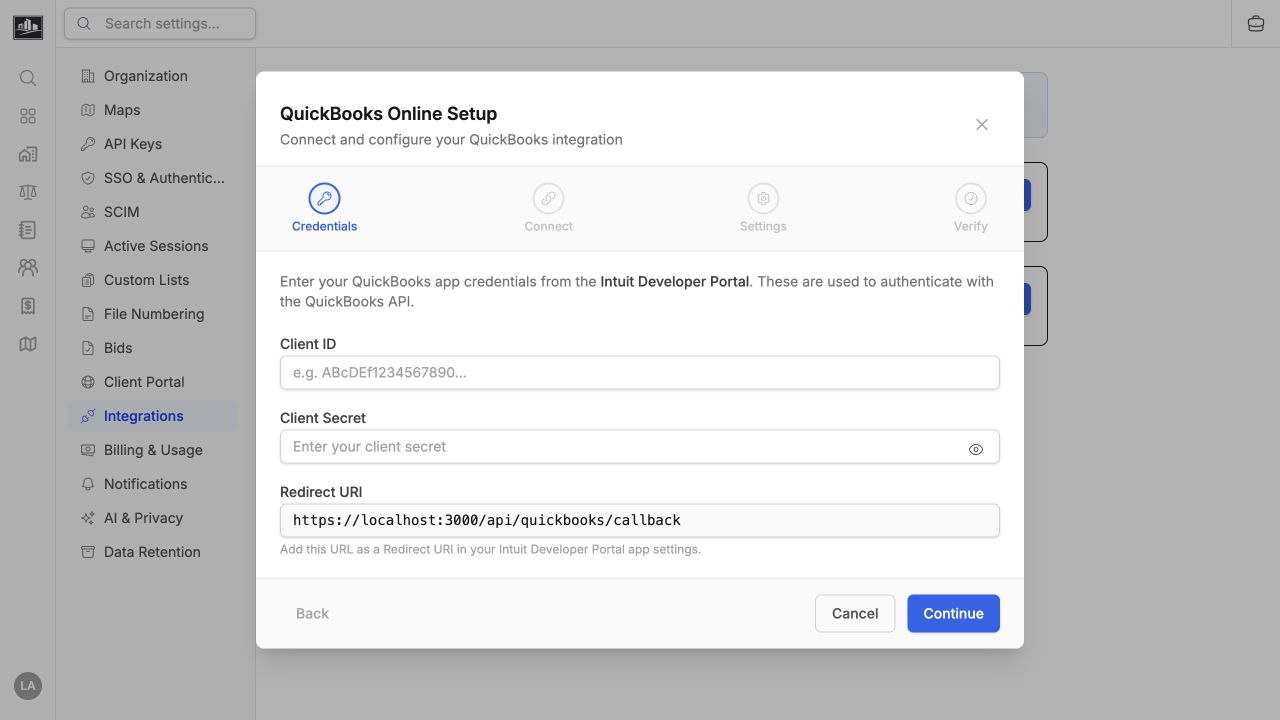The height and width of the screenshot is (720, 1280).
Task: Open Custom Lists settings
Action: pyautogui.click(x=152, y=280)
